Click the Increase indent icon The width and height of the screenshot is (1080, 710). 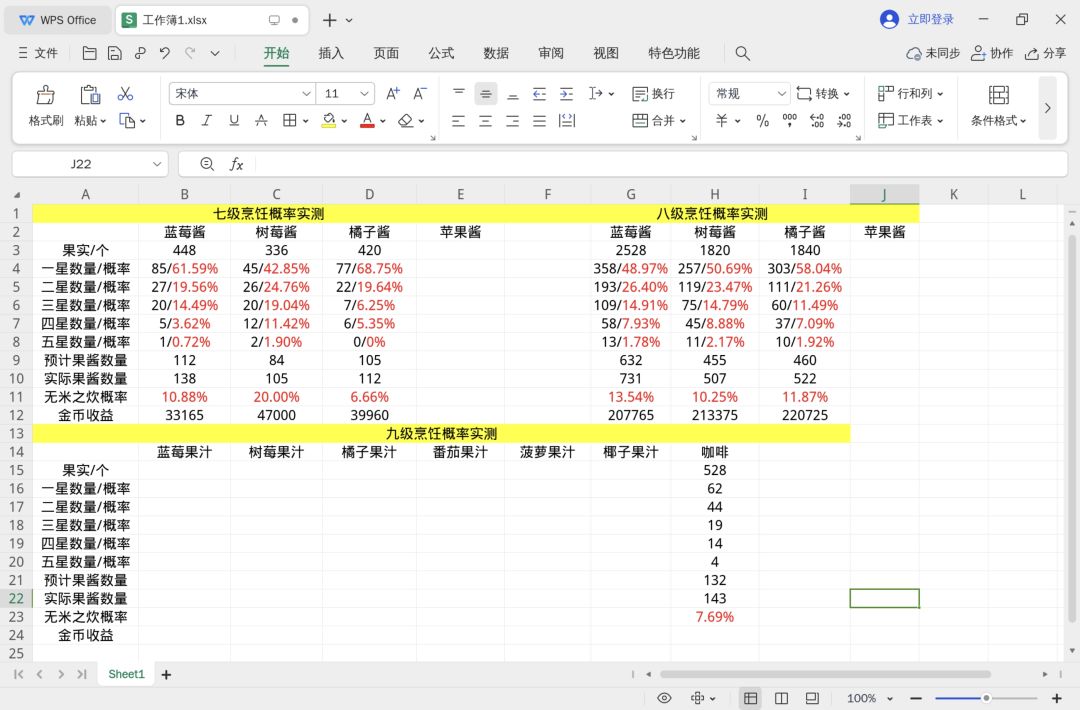[x=566, y=94]
